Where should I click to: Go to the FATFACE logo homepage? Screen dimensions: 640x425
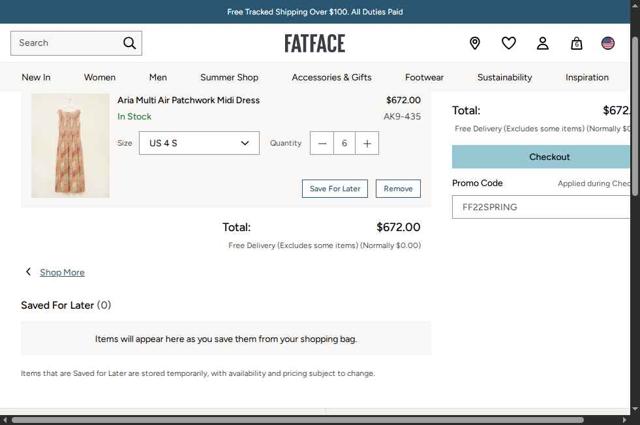[315, 43]
